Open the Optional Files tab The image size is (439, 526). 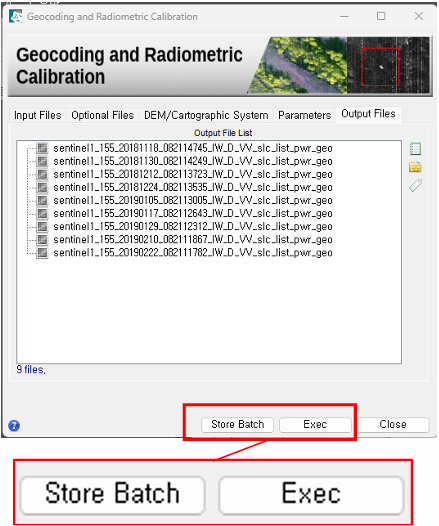click(x=102, y=115)
